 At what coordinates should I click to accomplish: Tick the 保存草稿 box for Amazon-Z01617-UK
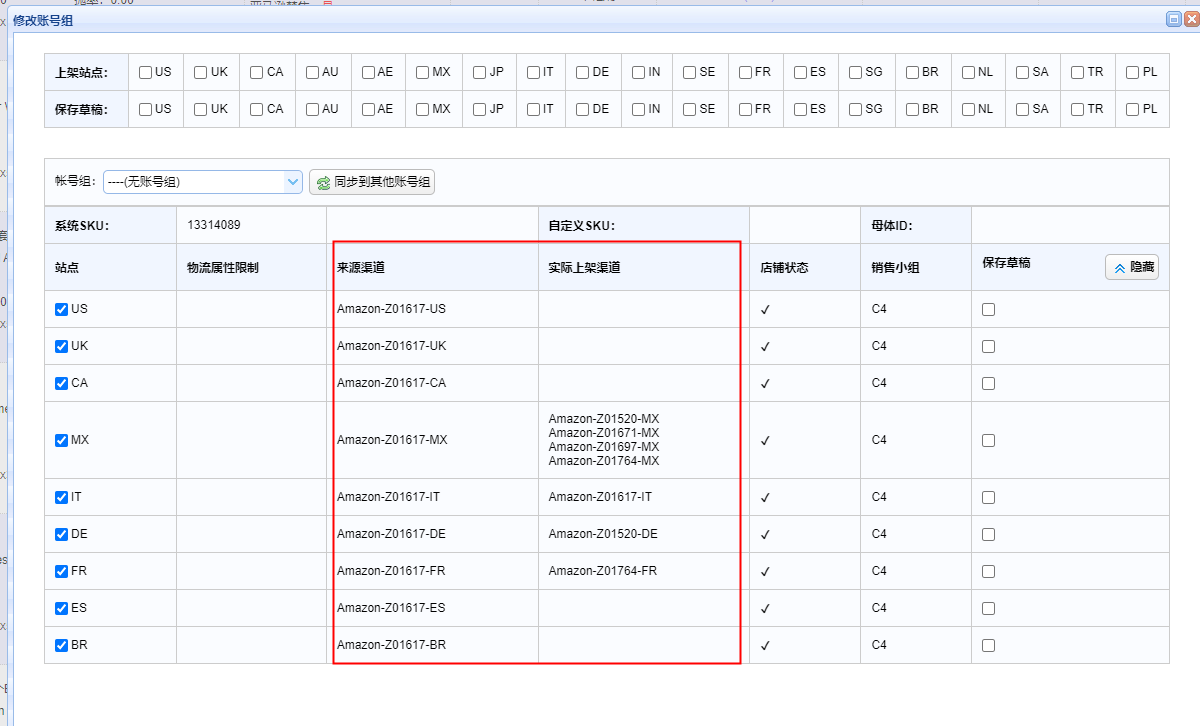click(989, 347)
